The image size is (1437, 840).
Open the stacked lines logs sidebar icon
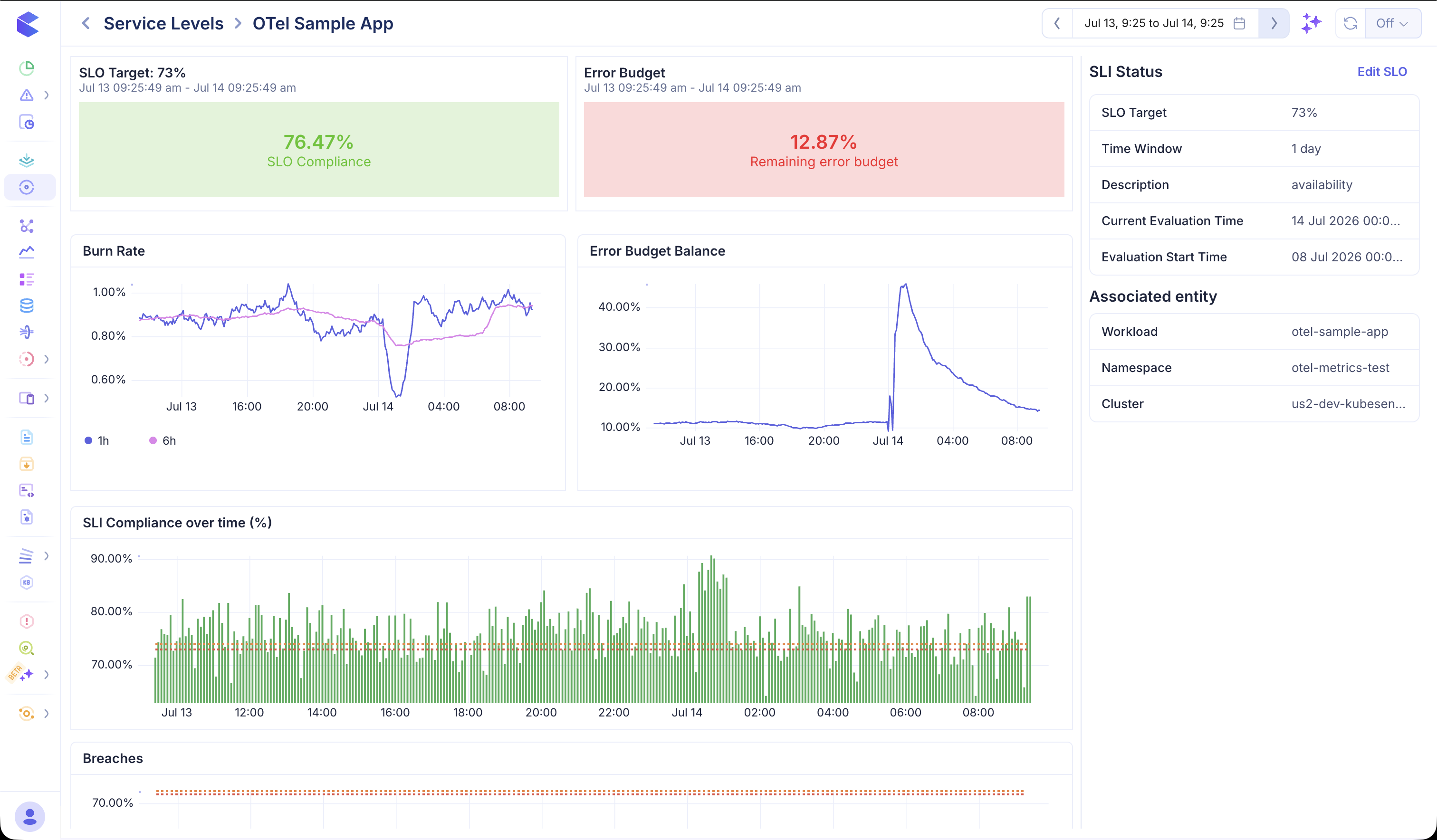point(27,555)
